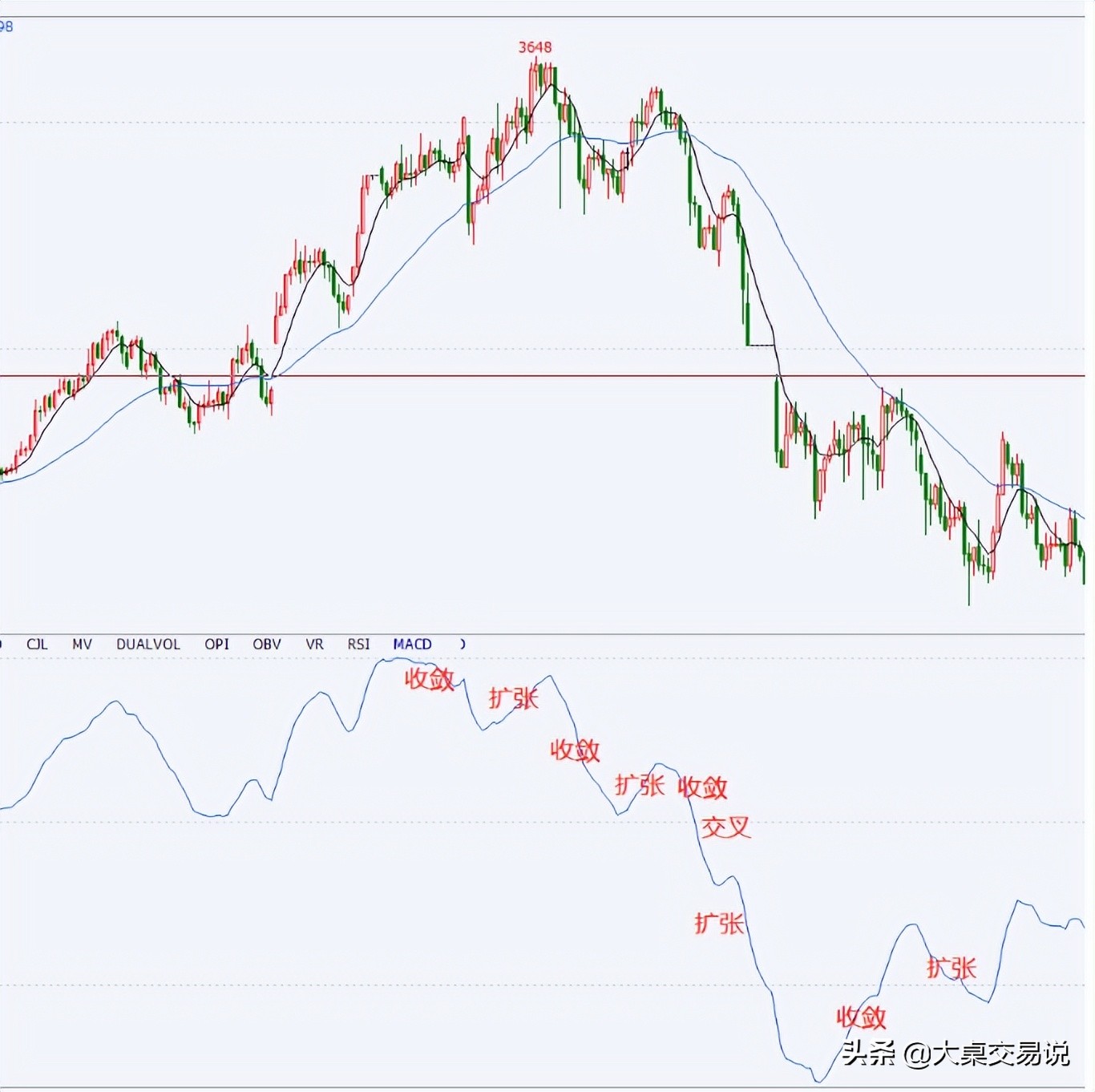Screen dimensions: 1095x1092
Task: Click the closing parenthesis after the MACD tab
Action: (463, 644)
